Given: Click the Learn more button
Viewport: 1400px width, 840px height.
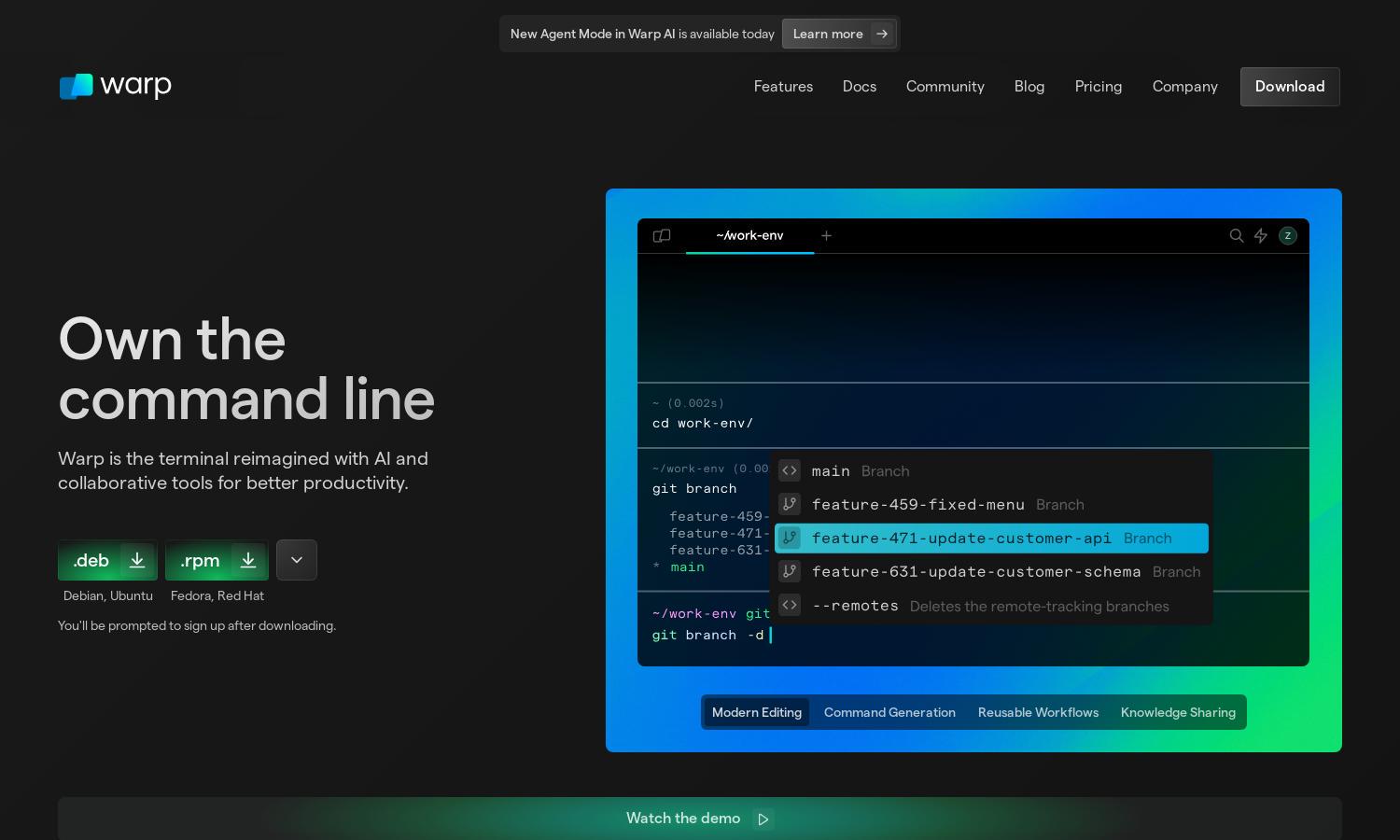Looking at the screenshot, I should point(839,34).
